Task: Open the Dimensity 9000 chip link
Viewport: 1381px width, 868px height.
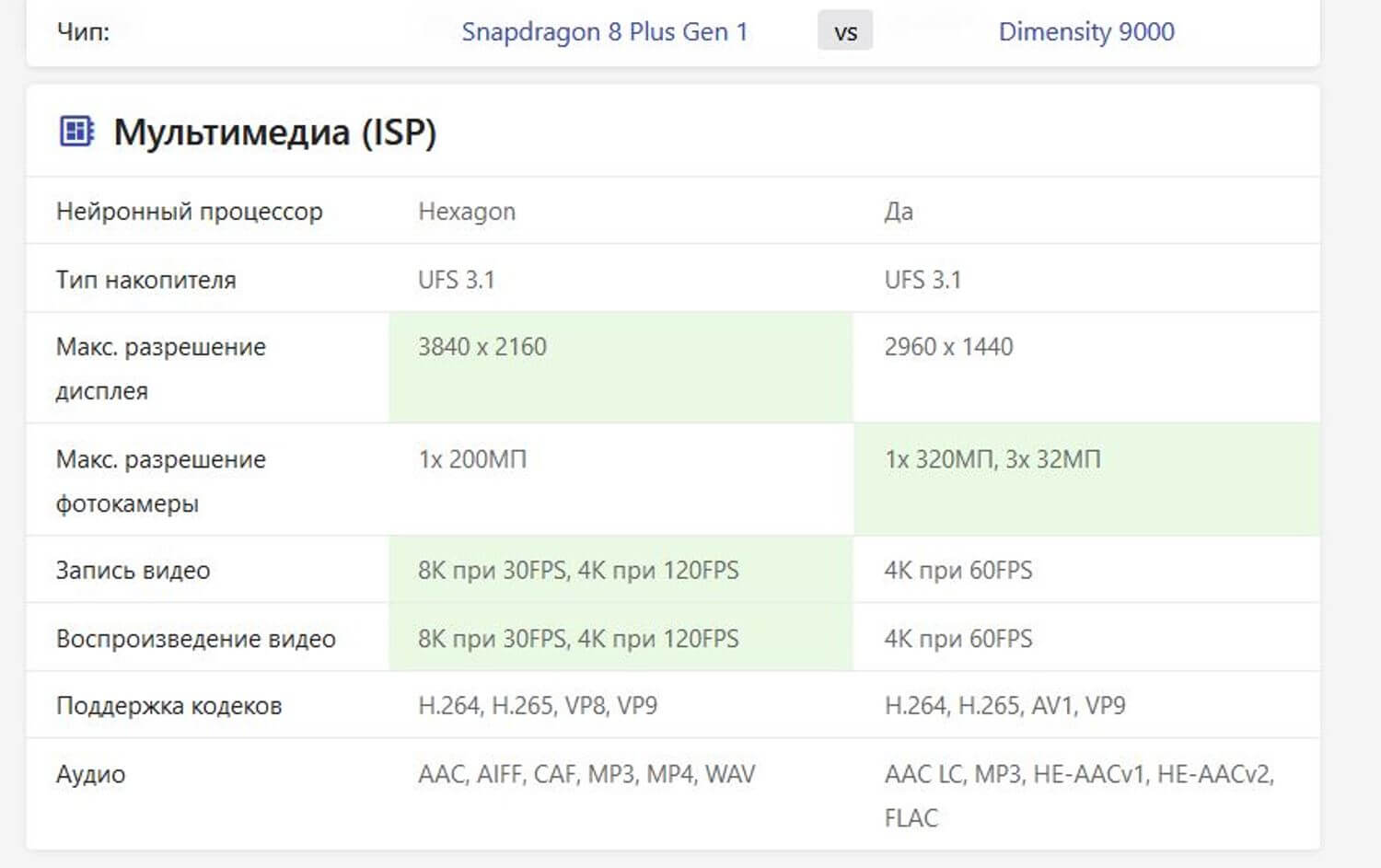Action: pos(1086,31)
